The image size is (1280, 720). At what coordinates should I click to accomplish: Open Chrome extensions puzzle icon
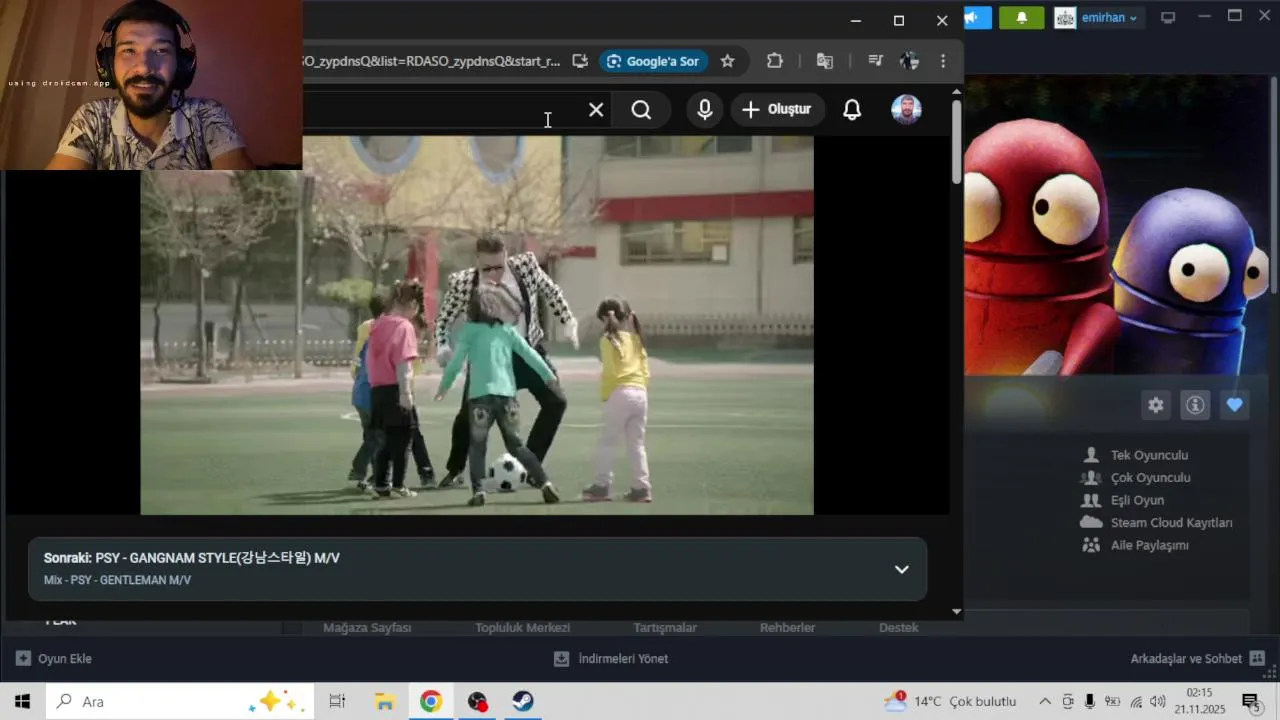pyautogui.click(x=775, y=61)
